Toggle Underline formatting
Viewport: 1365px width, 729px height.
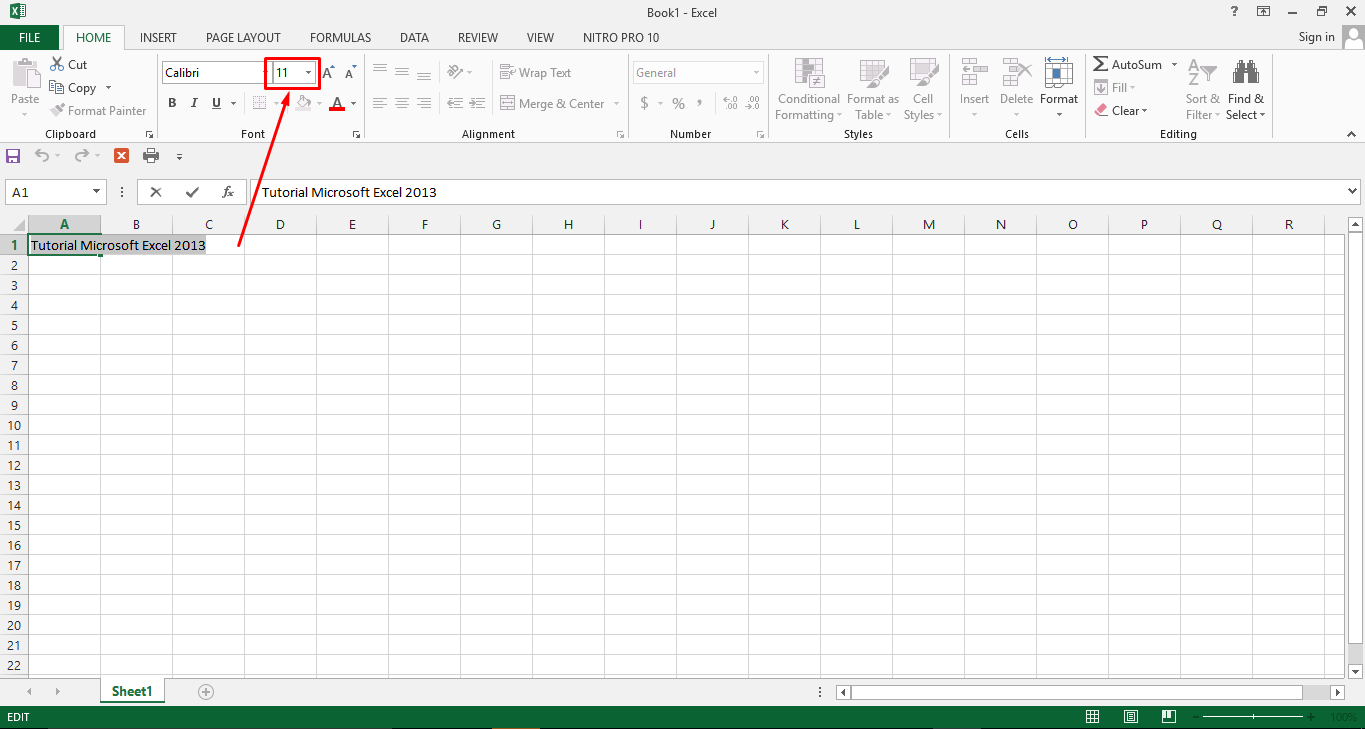click(216, 103)
